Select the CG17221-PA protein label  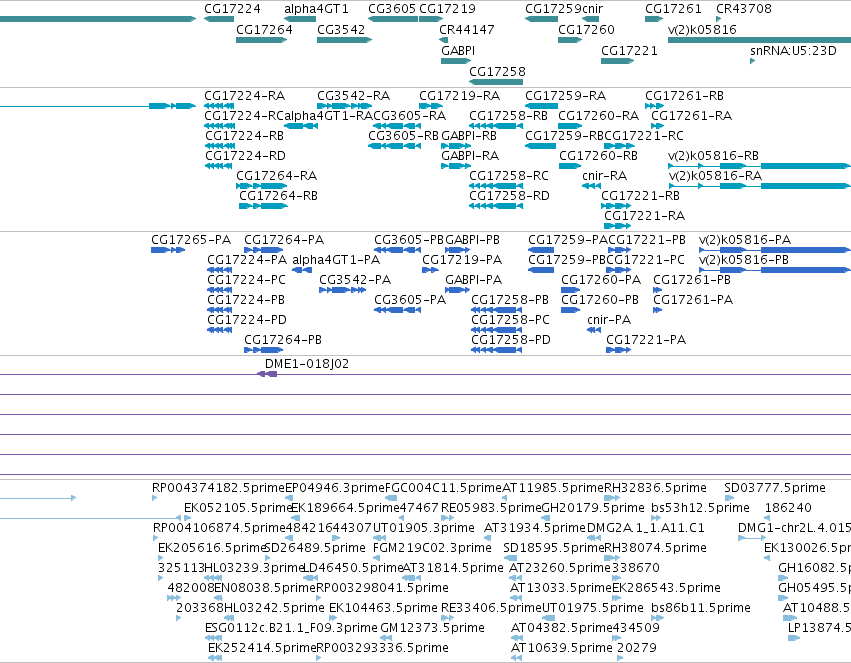point(646,340)
